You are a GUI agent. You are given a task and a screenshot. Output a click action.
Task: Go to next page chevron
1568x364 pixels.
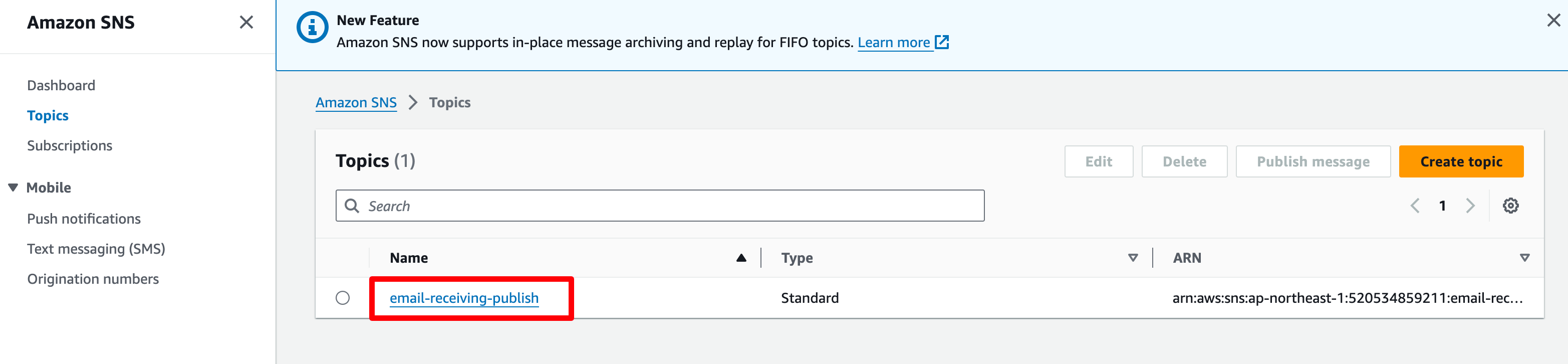[x=1470, y=206]
